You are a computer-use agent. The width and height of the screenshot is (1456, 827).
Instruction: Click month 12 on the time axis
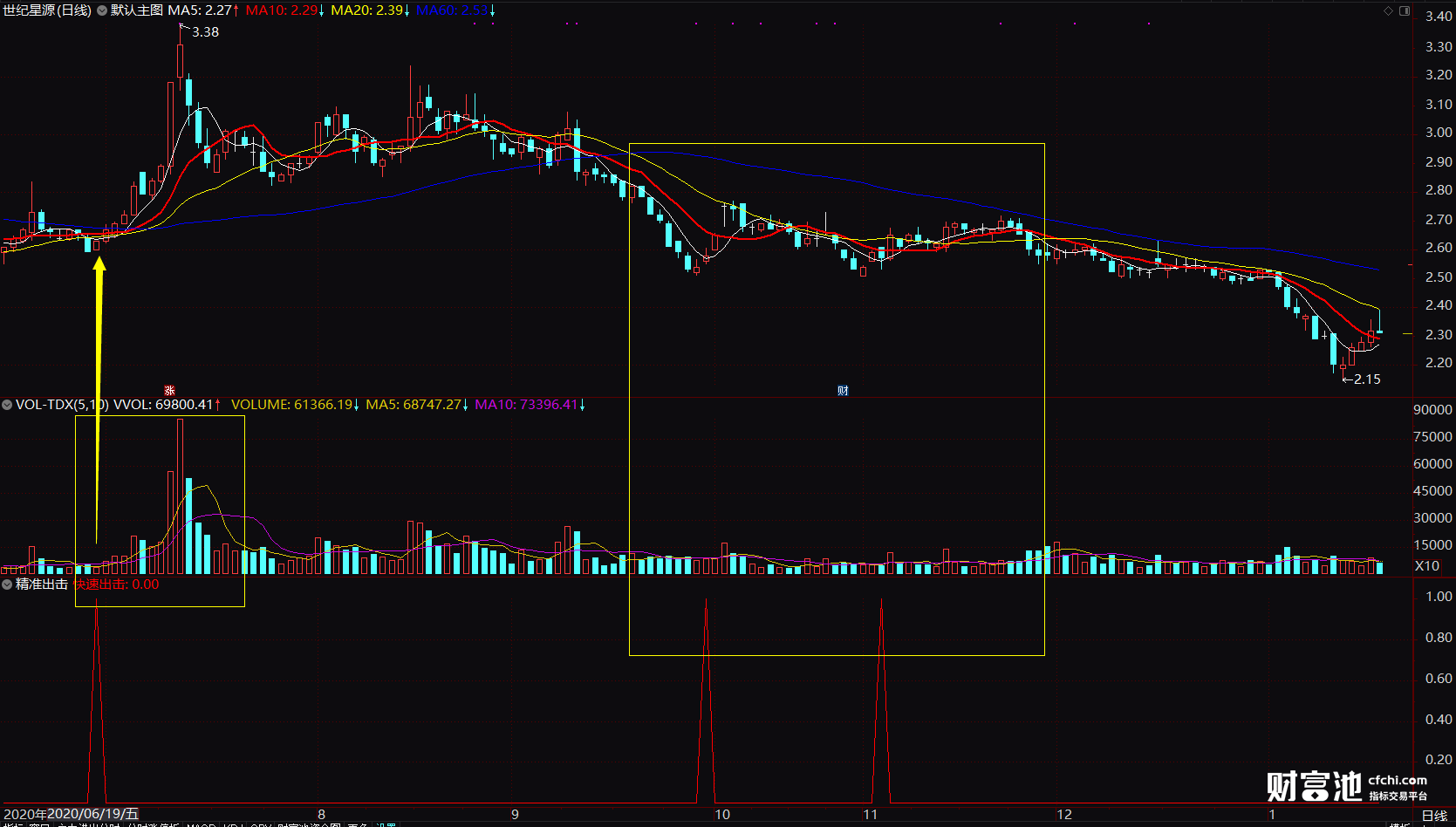(x=1064, y=815)
